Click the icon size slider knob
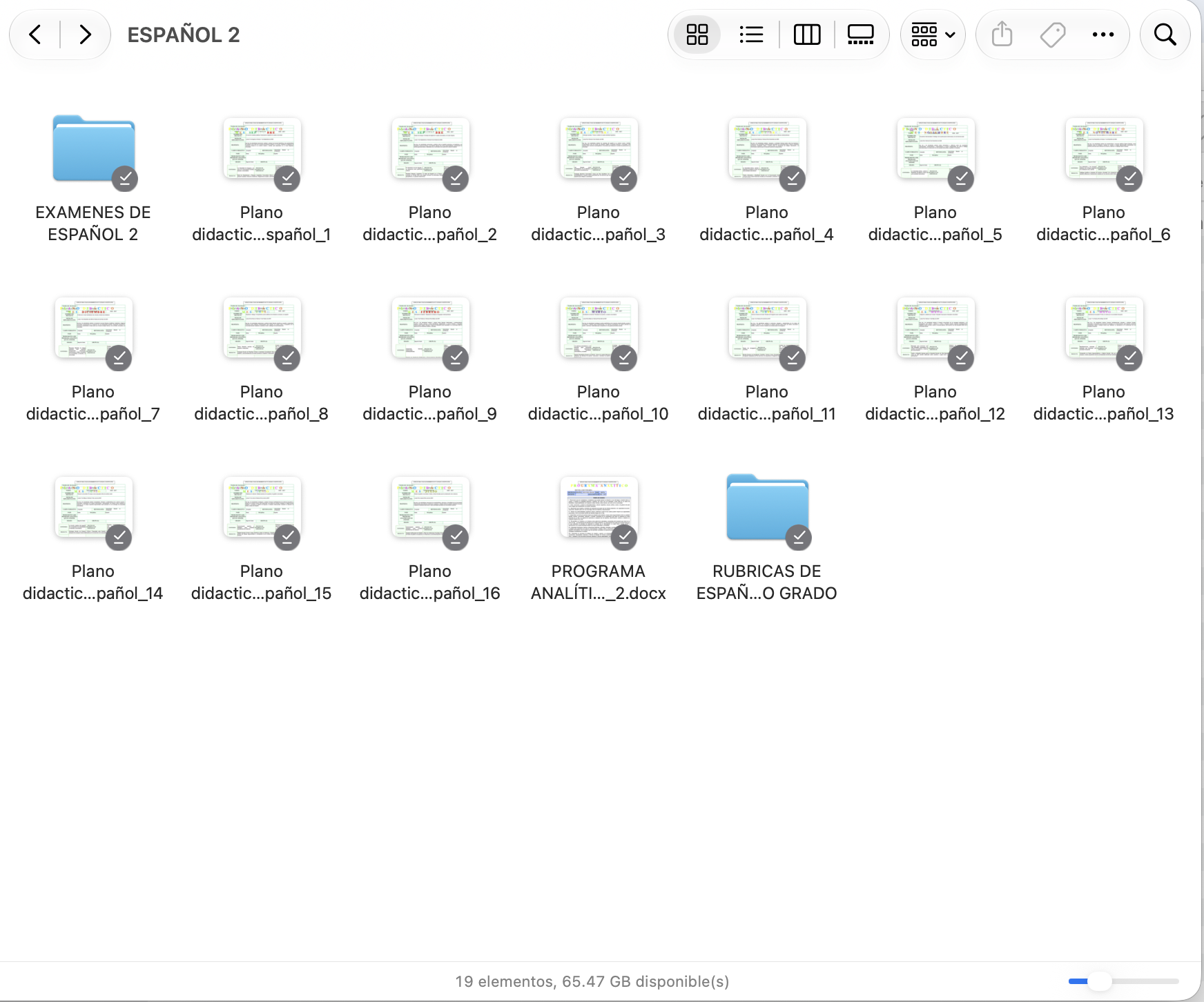 1099,981
